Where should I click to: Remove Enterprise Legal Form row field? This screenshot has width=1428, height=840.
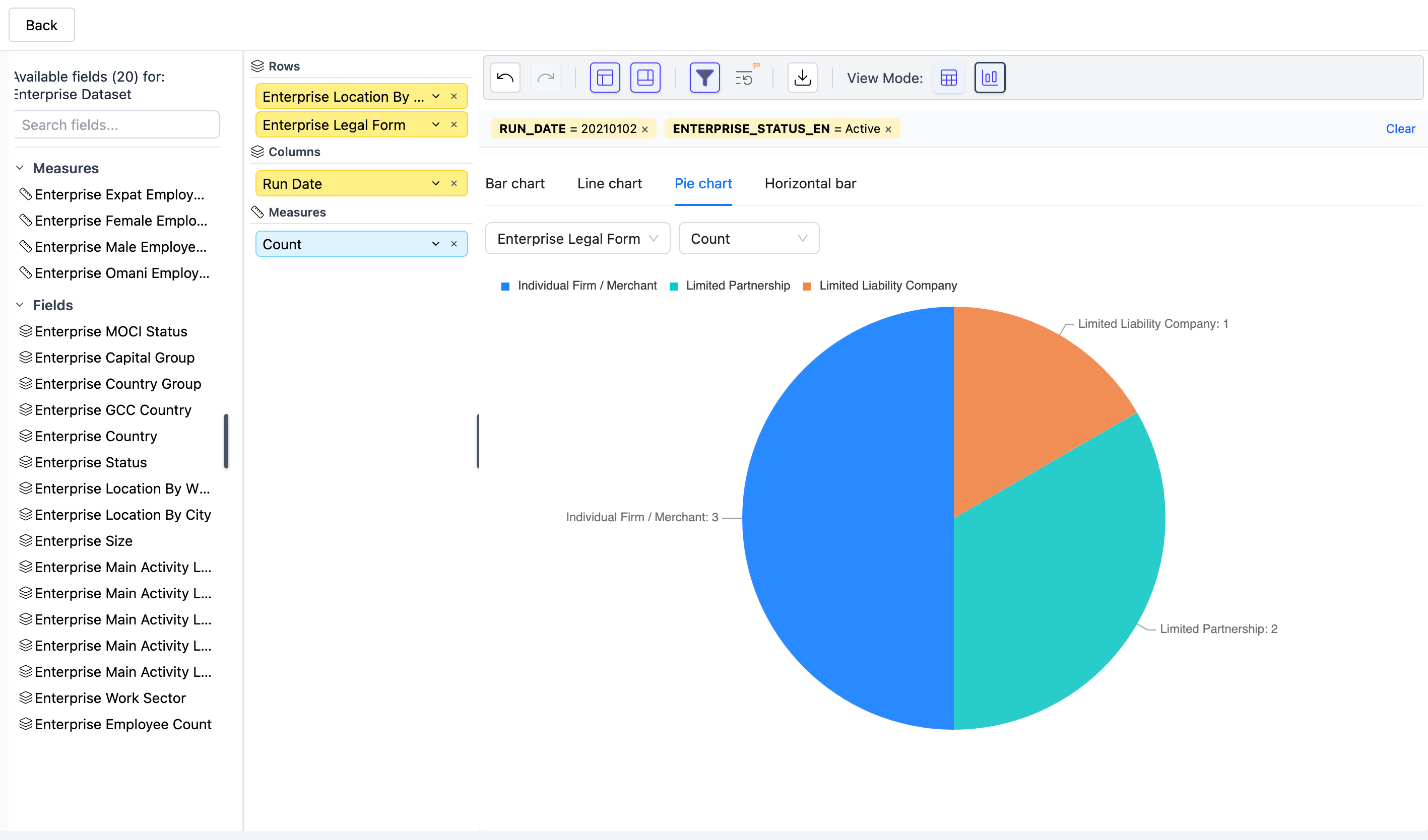pos(454,124)
